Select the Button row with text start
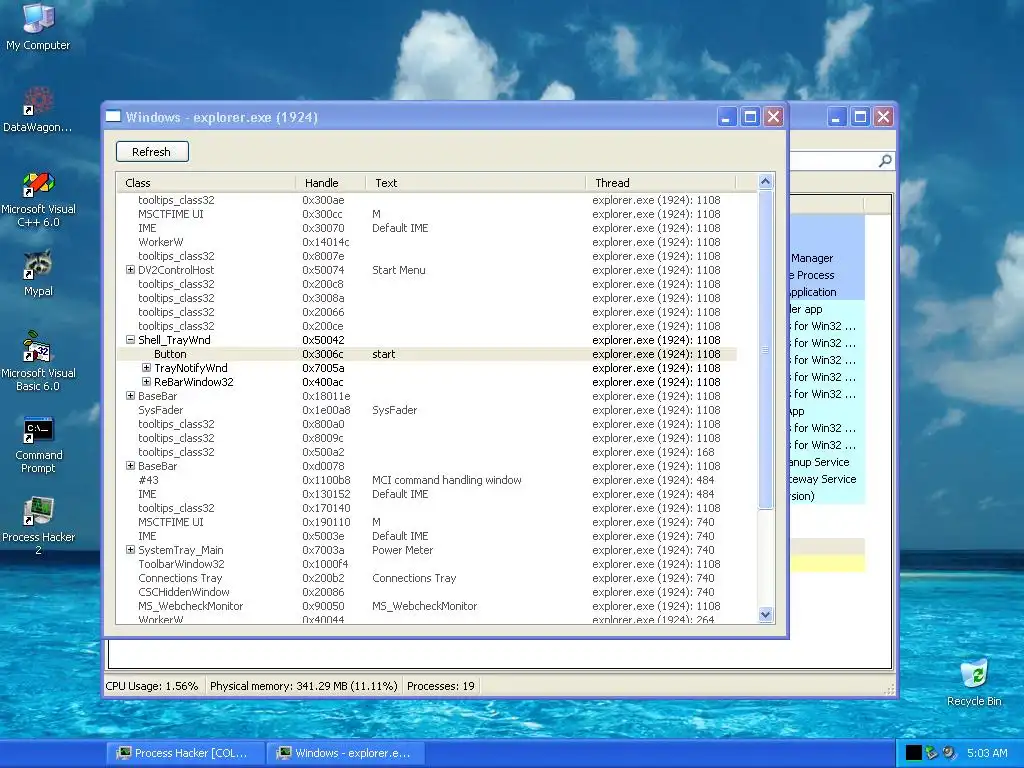Image resolution: width=1024 pixels, height=768 pixels. click(x=427, y=354)
